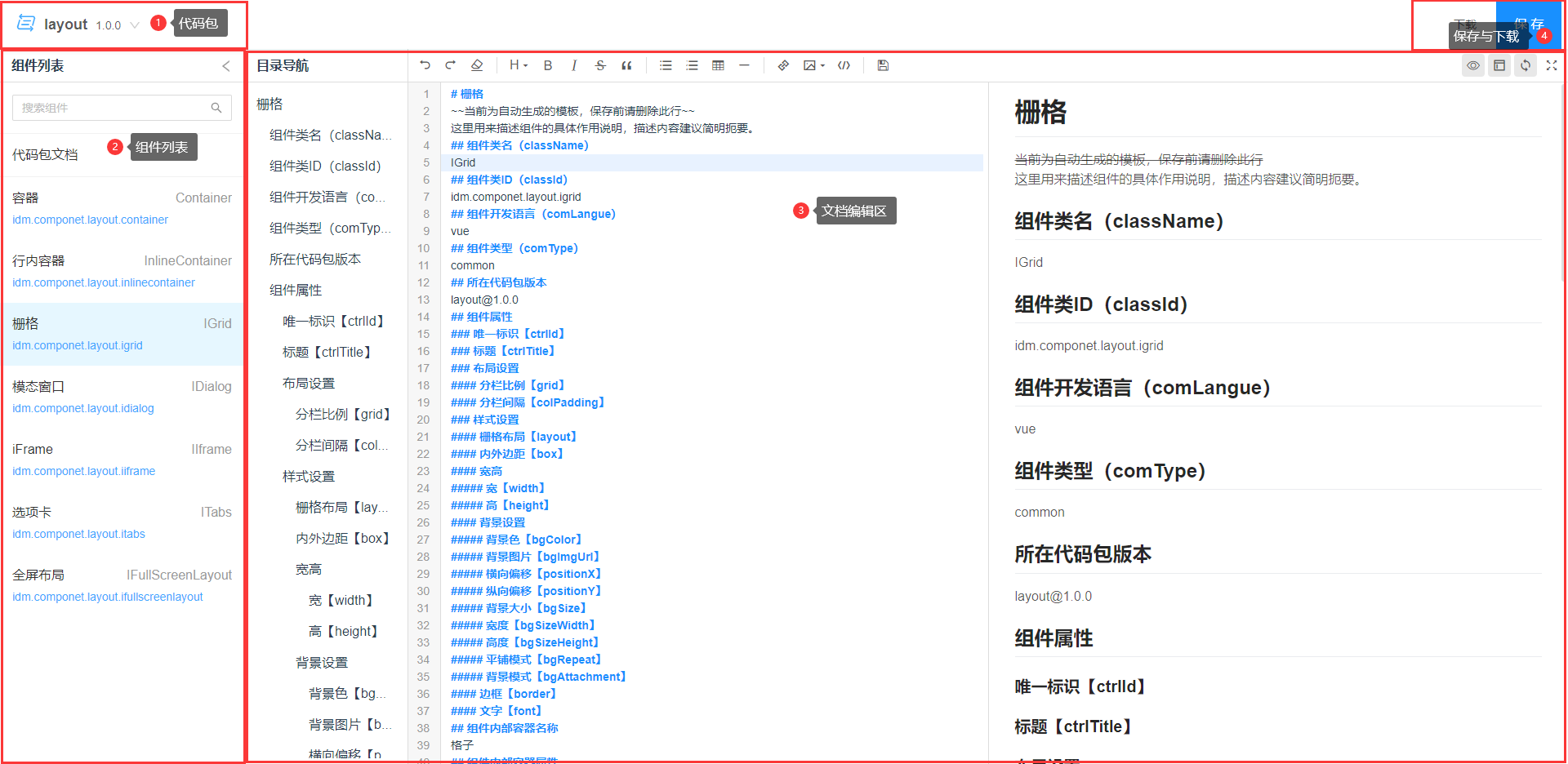
Task: Click idm.componet.layout.idialog class ID text
Action: click(x=83, y=408)
